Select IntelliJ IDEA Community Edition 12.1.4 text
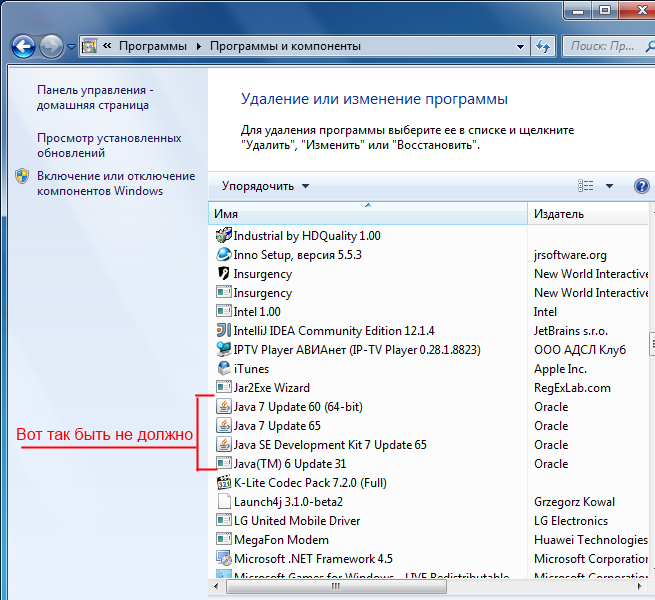This screenshot has height=600, width=655. [334, 331]
